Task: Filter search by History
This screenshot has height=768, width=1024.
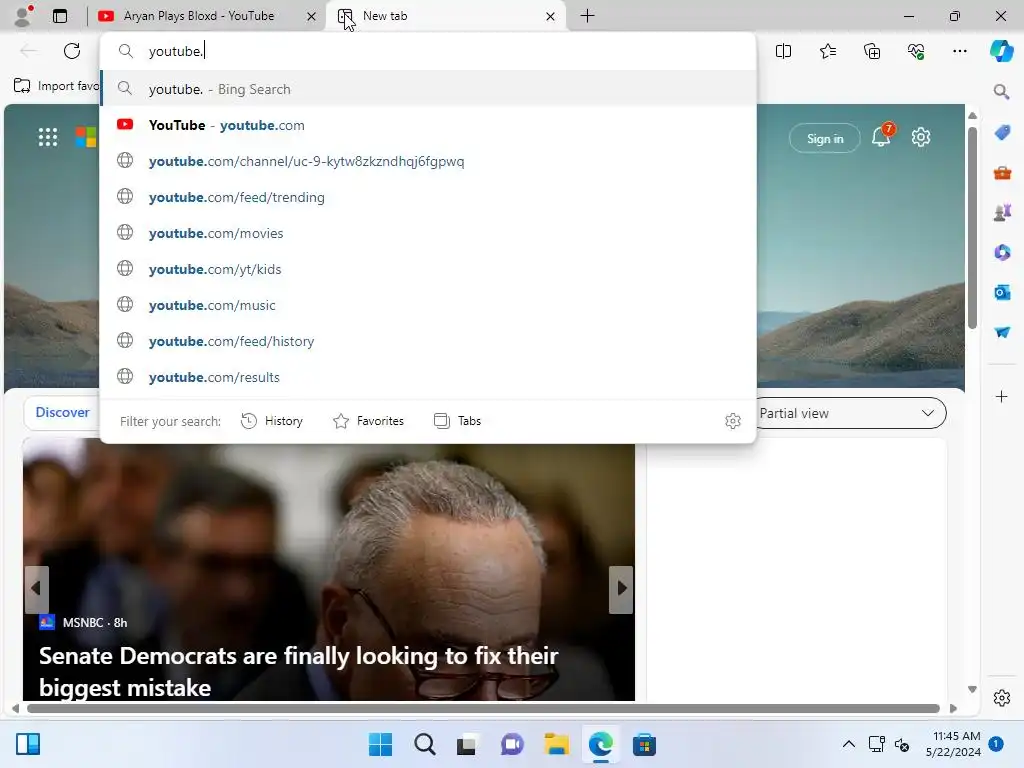Action: pyautogui.click(x=272, y=421)
